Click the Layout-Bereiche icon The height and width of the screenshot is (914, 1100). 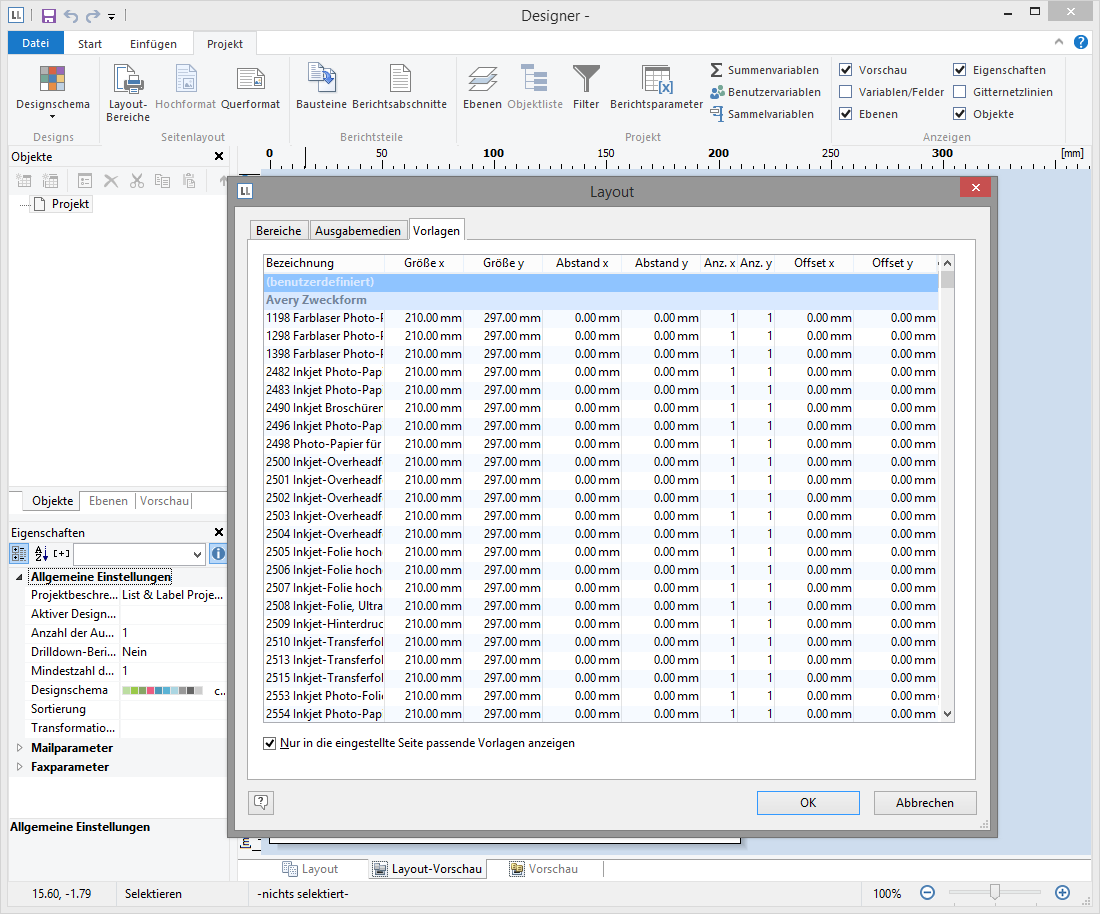[x=128, y=80]
